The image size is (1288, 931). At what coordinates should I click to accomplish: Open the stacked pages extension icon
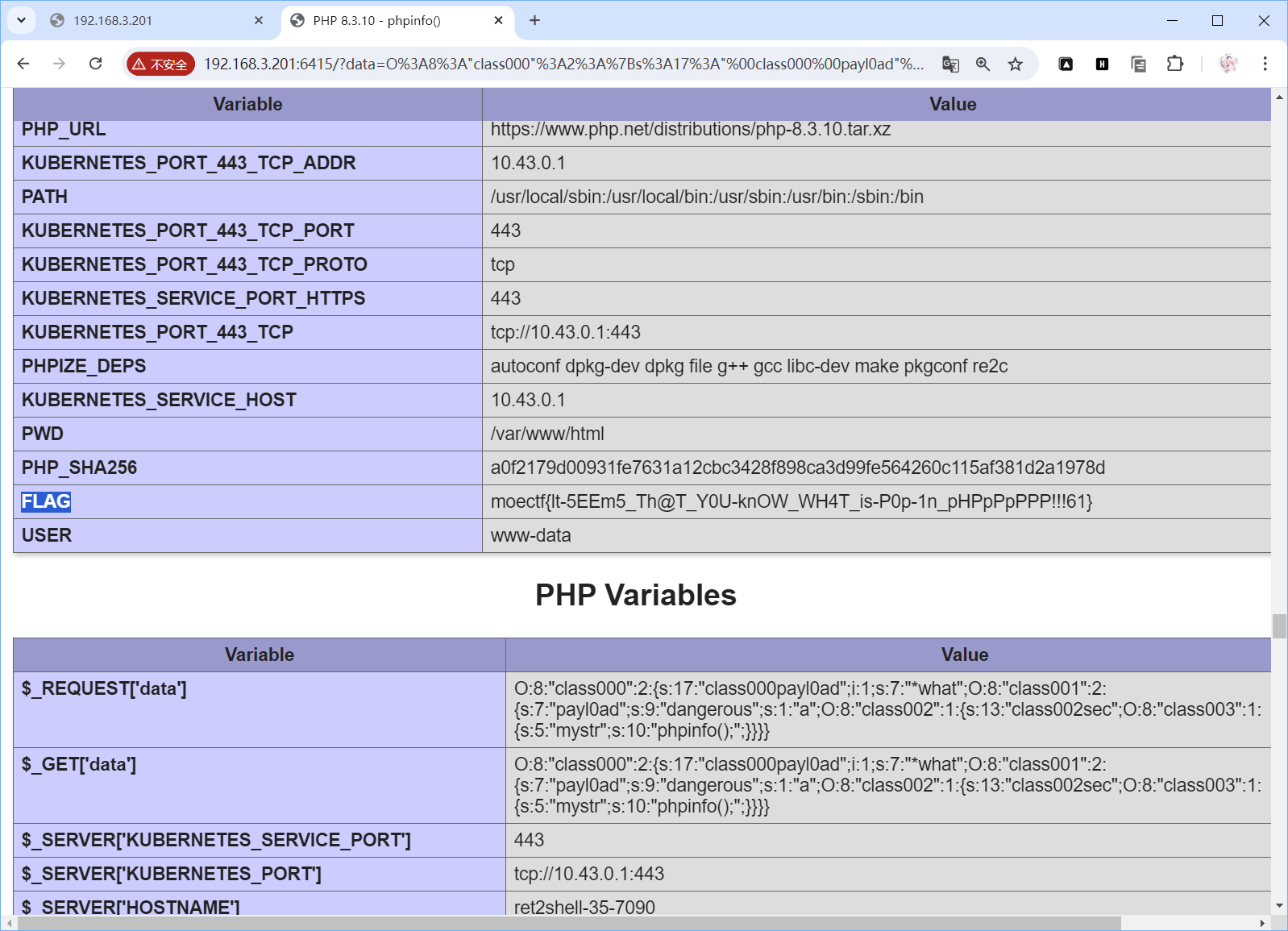[1138, 64]
